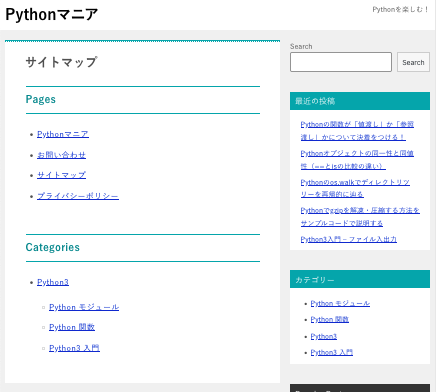Click the カテゴリー widget header
Image resolution: width=436 pixels, height=392 pixels.
360,279
